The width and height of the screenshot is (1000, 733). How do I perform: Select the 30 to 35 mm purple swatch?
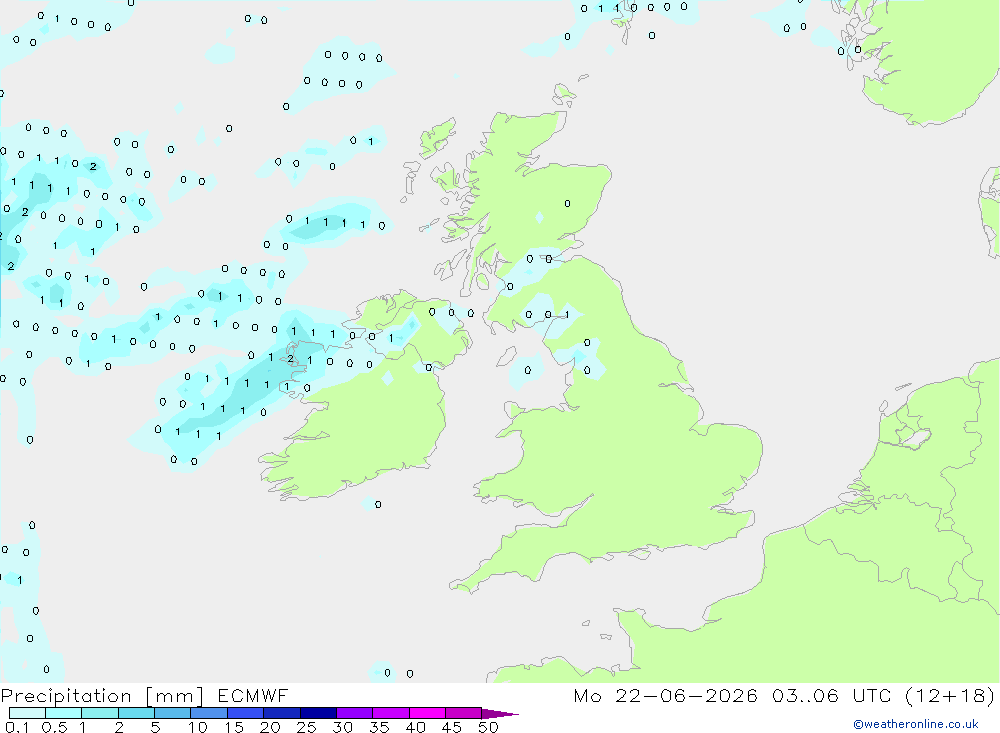tap(355, 713)
